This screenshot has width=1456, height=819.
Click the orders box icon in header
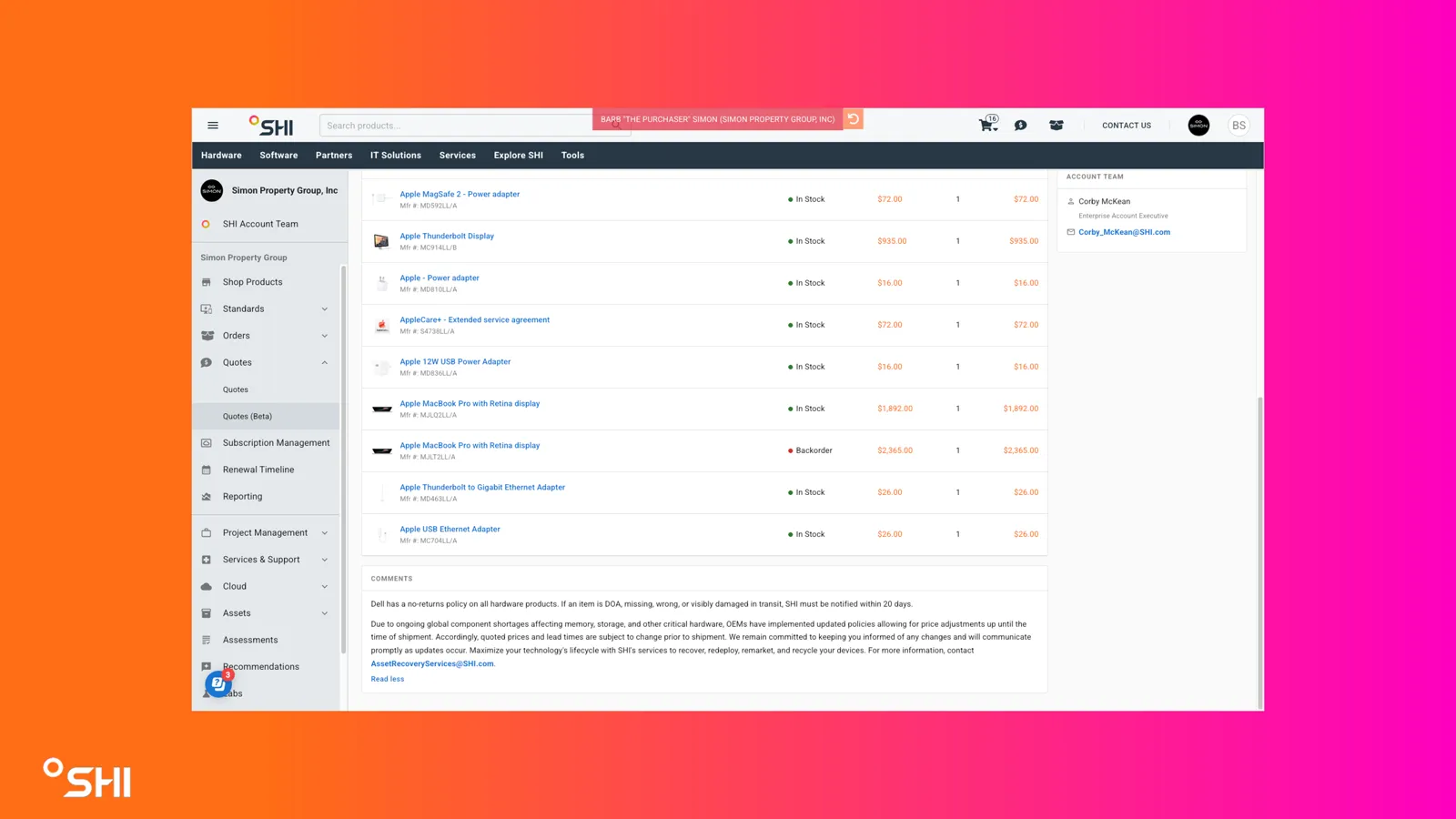(x=1057, y=126)
